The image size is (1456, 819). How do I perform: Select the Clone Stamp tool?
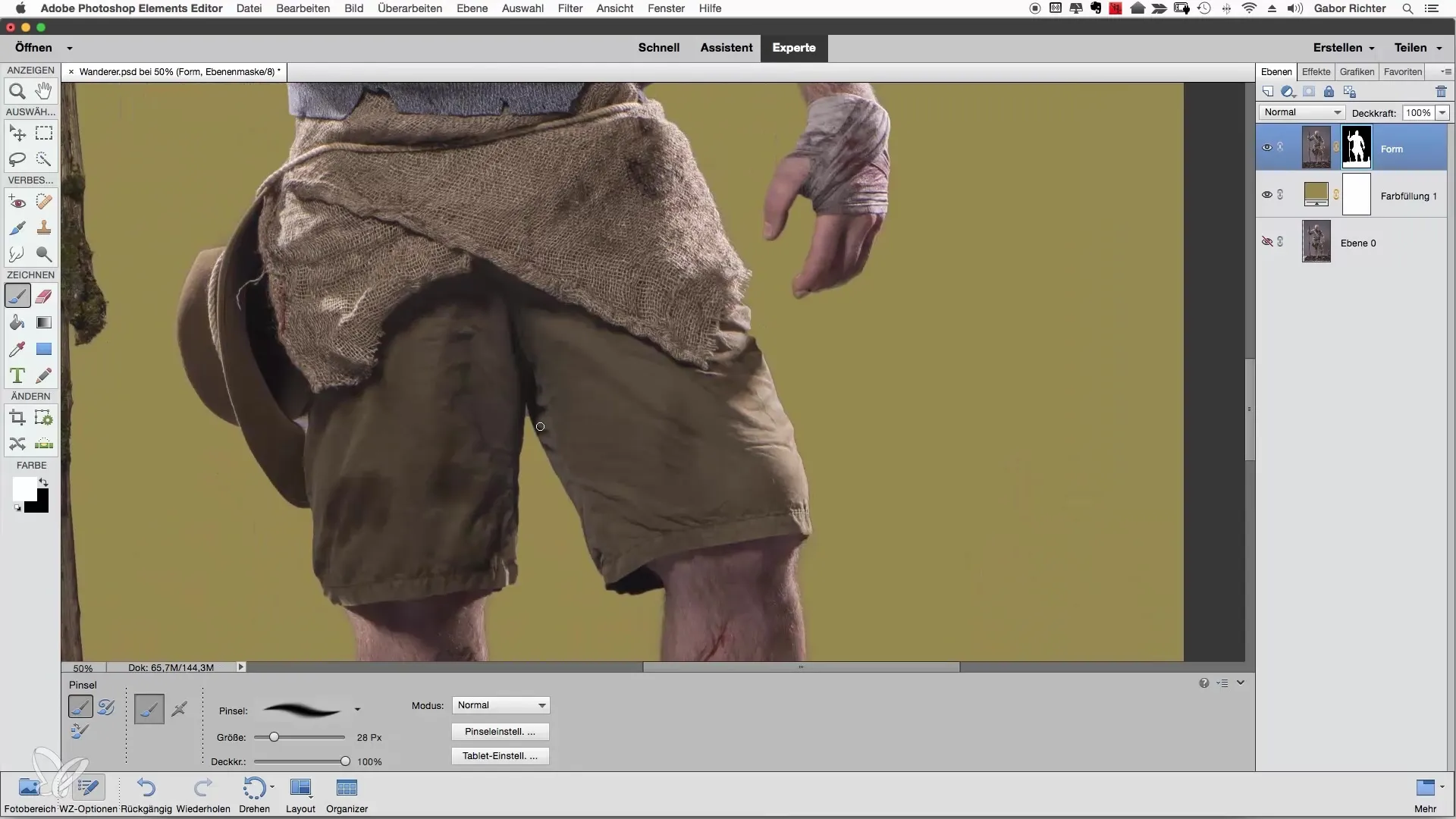click(44, 227)
